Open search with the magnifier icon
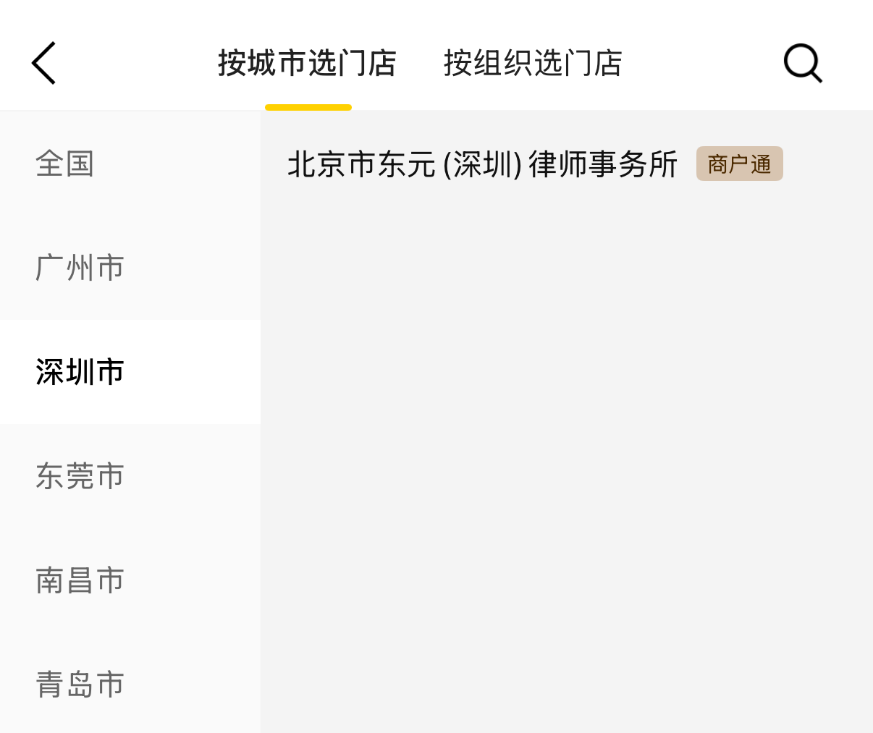Viewport: 873px width, 733px height. pyautogui.click(x=802, y=63)
